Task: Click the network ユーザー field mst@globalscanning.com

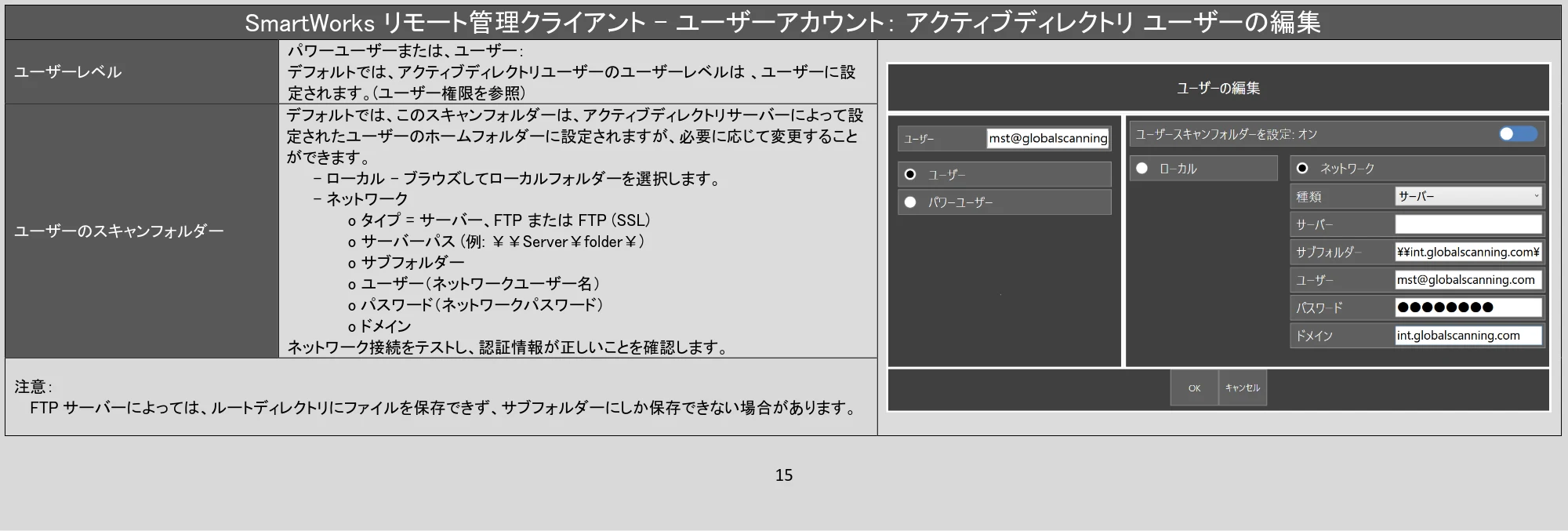Action: pos(1468,280)
